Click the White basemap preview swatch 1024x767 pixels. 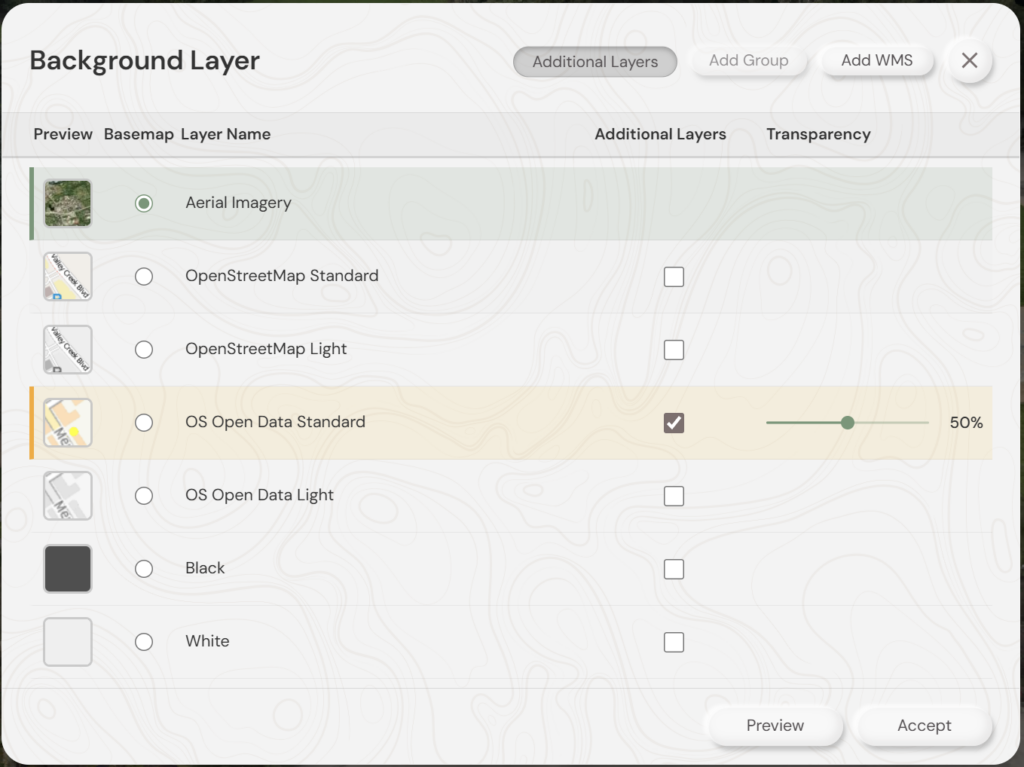click(68, 641)
